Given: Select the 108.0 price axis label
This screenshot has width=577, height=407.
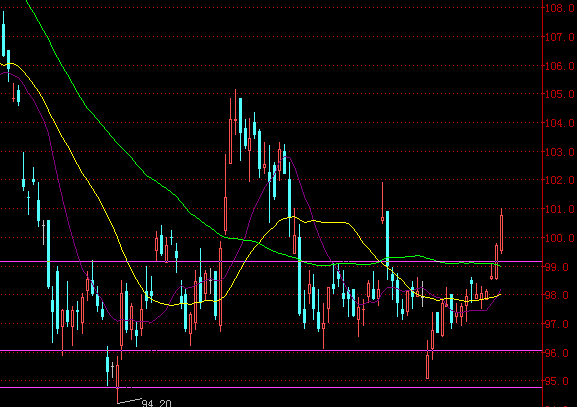Looking at the screenshot, I should coord(560,8).
